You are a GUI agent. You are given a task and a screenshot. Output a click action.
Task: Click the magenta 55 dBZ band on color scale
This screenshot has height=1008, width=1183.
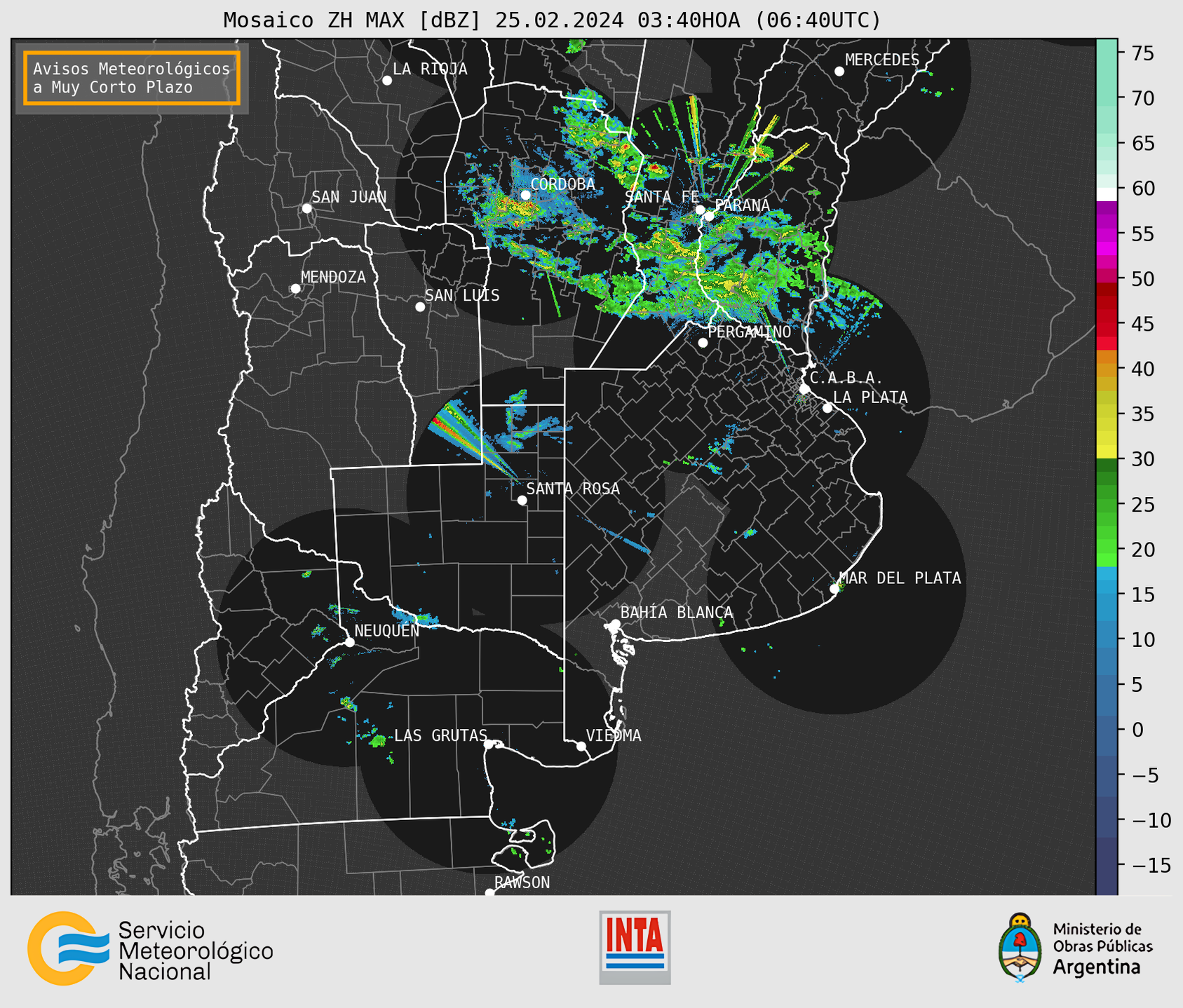pyautogui.click(x=1107, y=233)
